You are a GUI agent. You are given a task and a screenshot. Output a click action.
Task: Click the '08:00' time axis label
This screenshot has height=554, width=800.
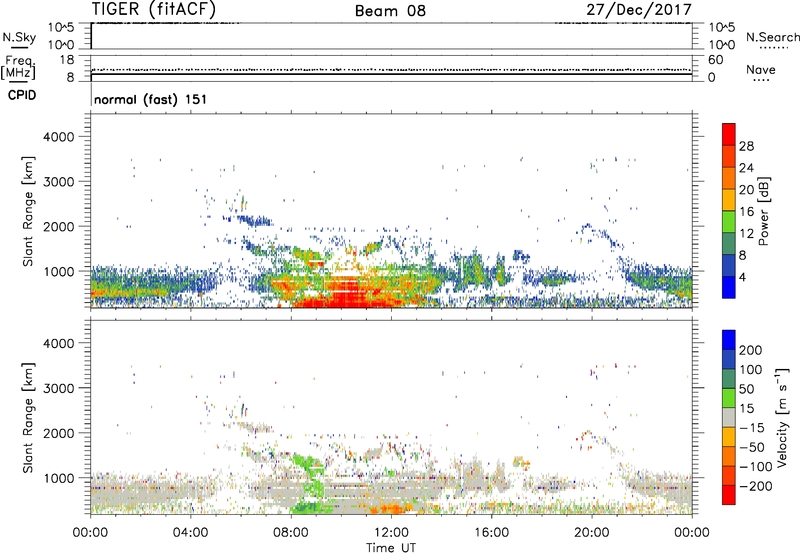[291, 533]
